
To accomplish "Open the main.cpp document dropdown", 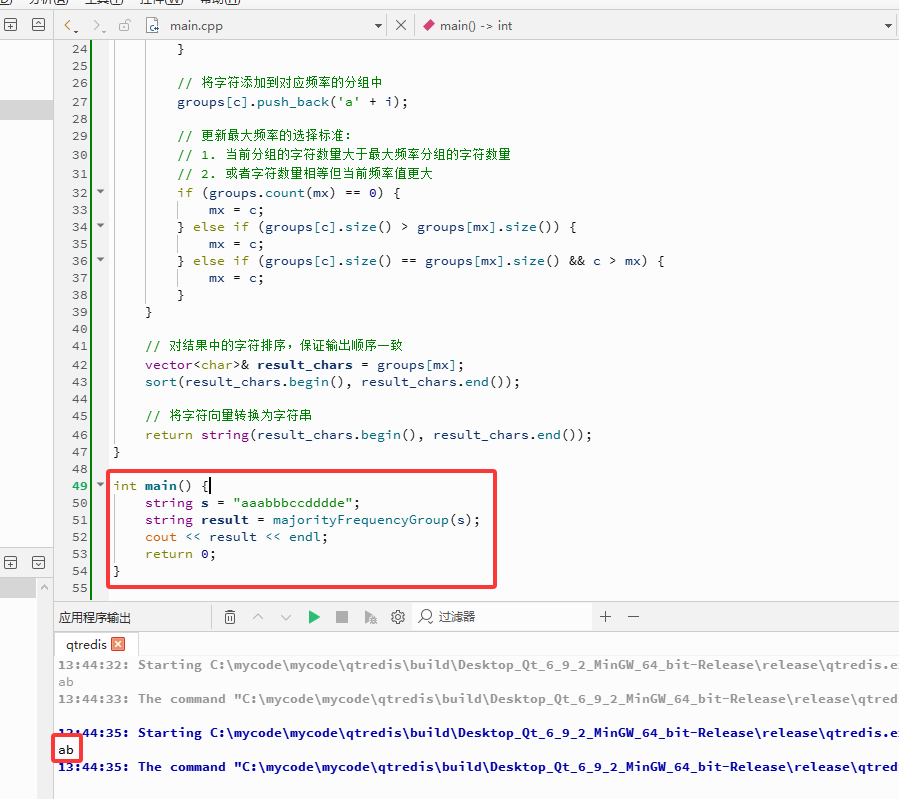I will (378, 26).
